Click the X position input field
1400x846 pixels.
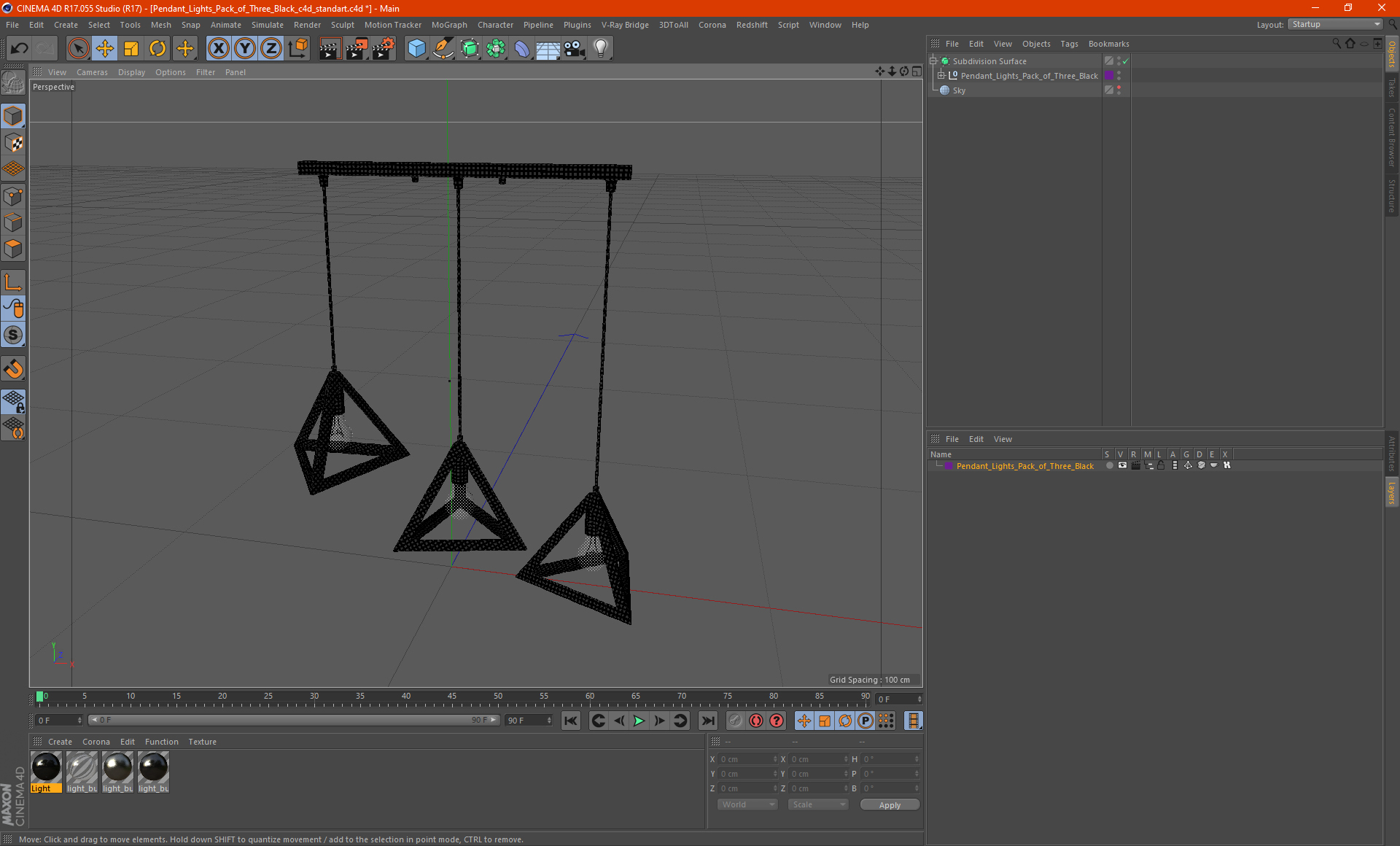click(748, 759)
